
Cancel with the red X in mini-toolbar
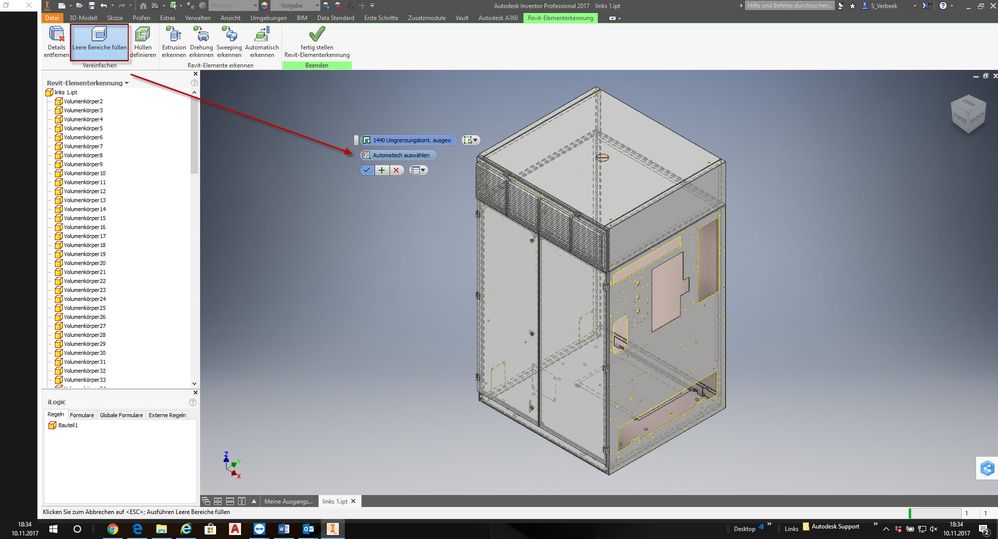396,171
